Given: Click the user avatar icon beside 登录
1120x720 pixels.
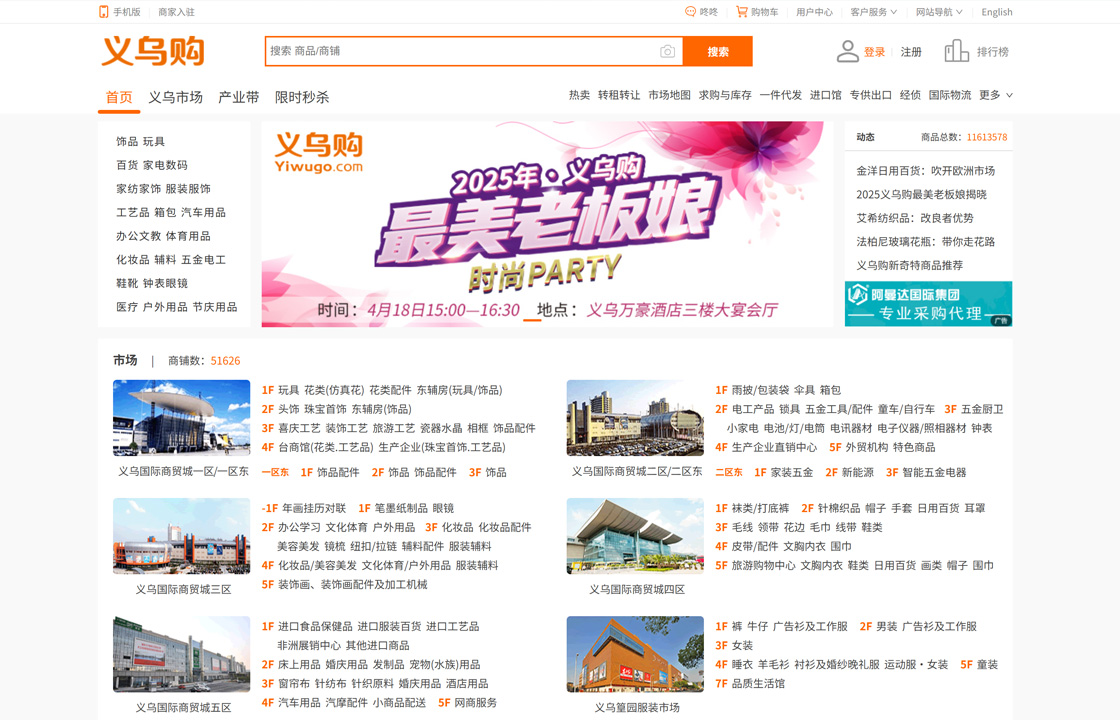Looking at the screenshot, I should click(847, 51).
